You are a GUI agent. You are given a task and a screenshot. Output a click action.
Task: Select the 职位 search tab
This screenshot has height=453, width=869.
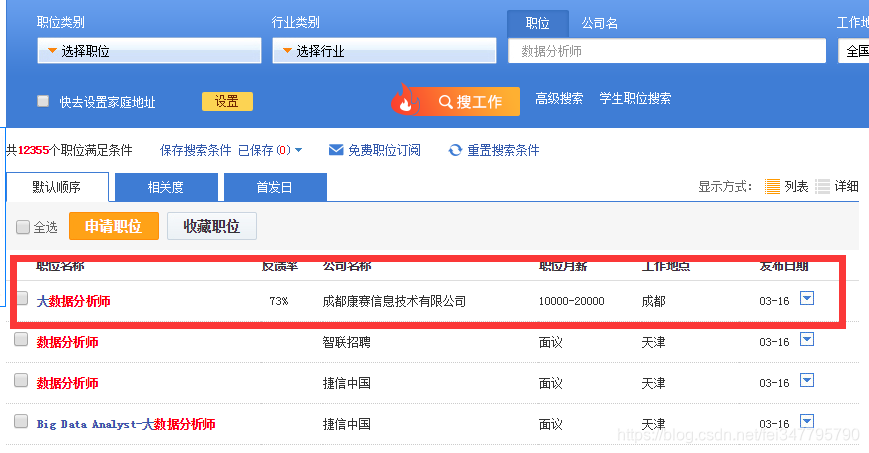point(538,23)
